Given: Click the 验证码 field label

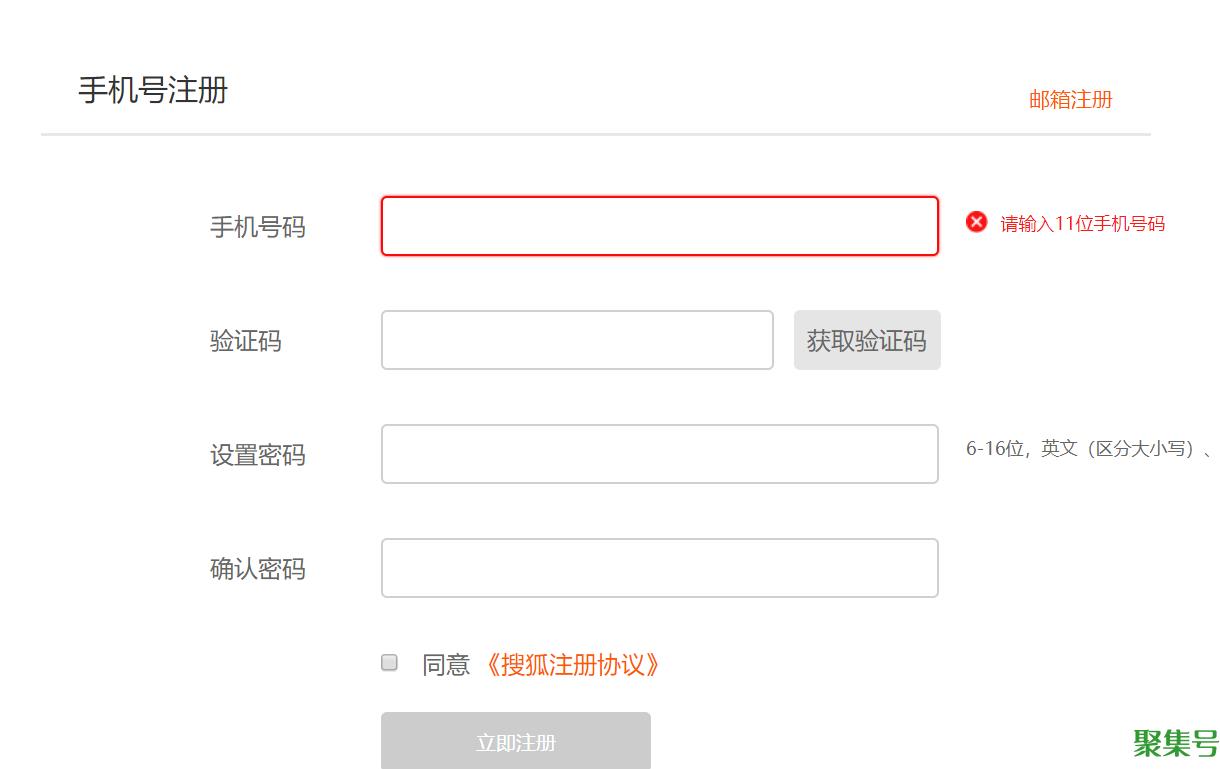Looking at the screenshot, I should (x=246, y=341).
